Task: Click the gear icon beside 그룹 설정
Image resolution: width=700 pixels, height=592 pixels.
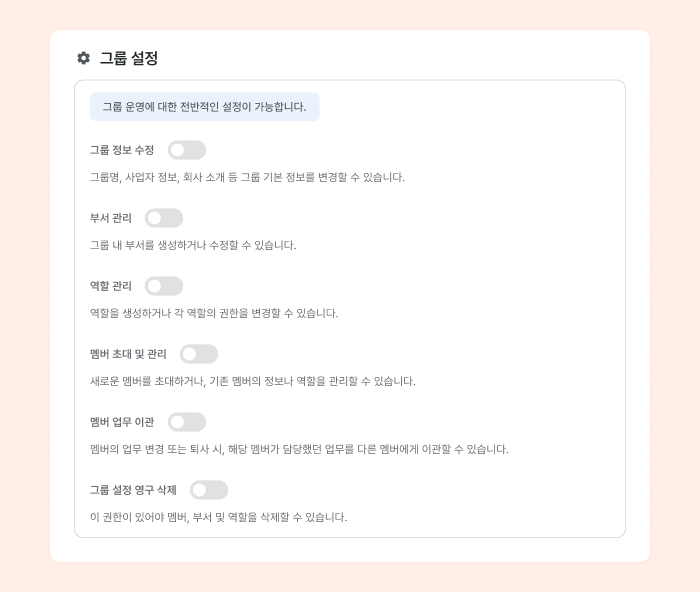Action: click(83, 58)
